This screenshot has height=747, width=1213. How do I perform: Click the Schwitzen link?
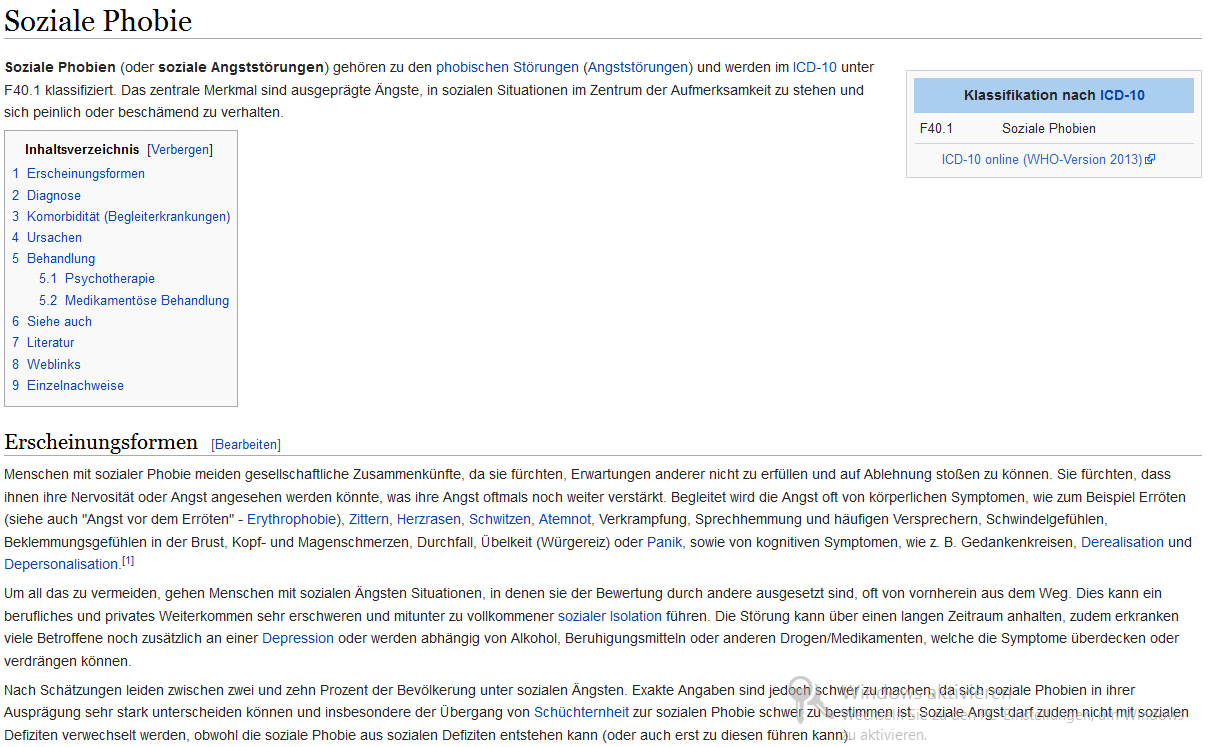pos(500,519)
